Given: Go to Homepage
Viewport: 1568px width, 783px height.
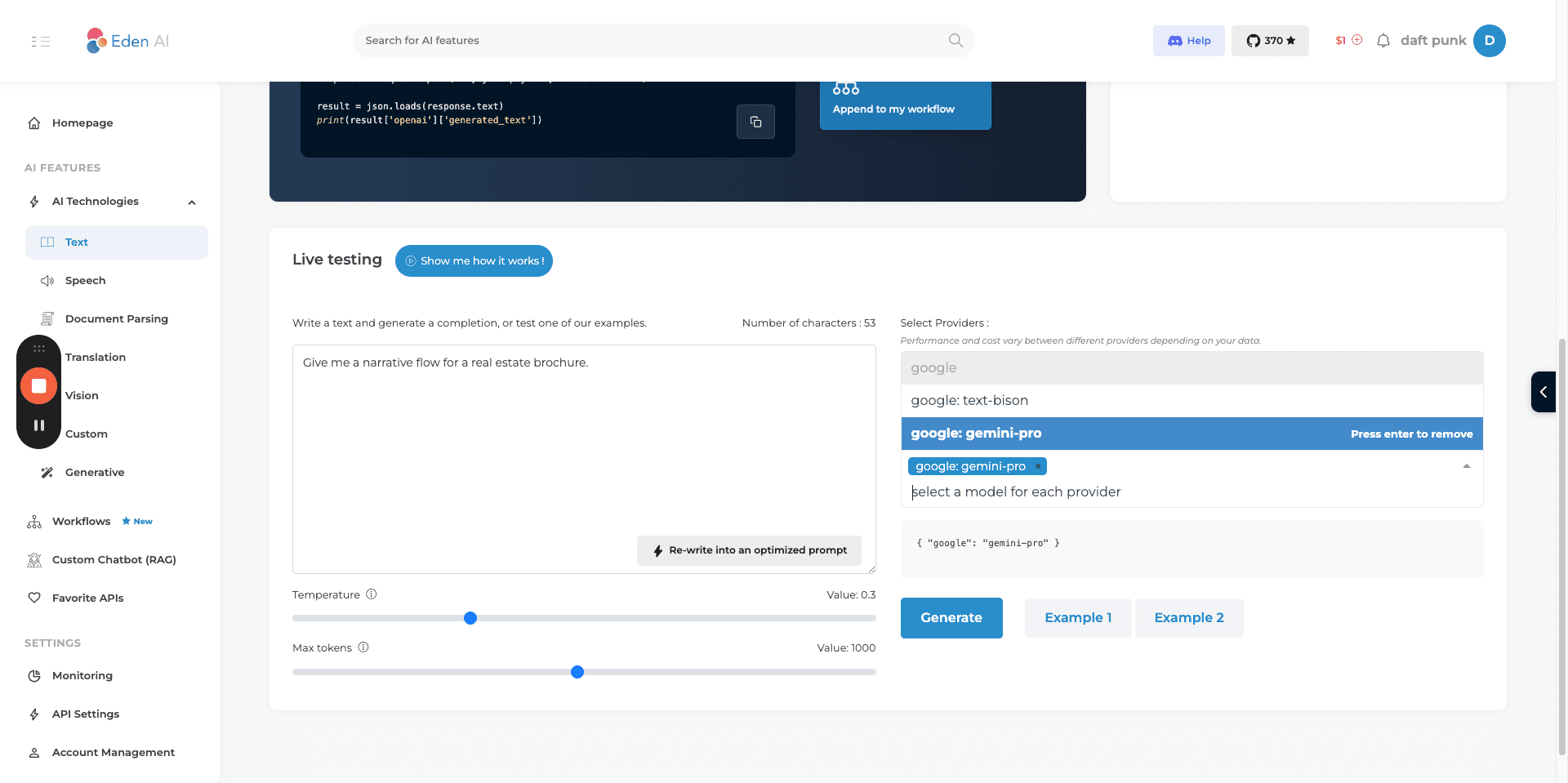Looking at the screenshot, I should click(82, 123).
